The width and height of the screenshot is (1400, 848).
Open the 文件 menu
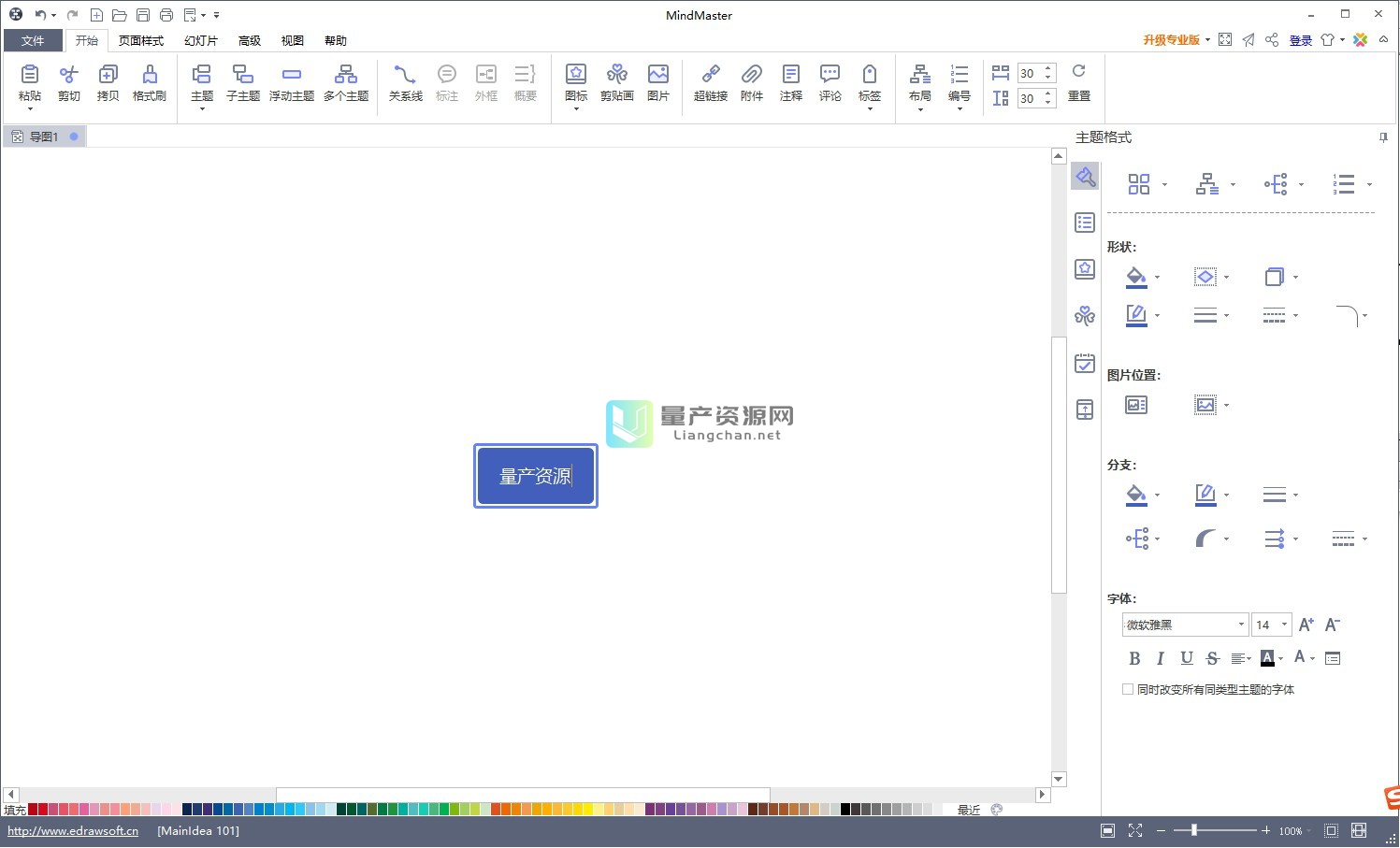click(x=33, y=40)
